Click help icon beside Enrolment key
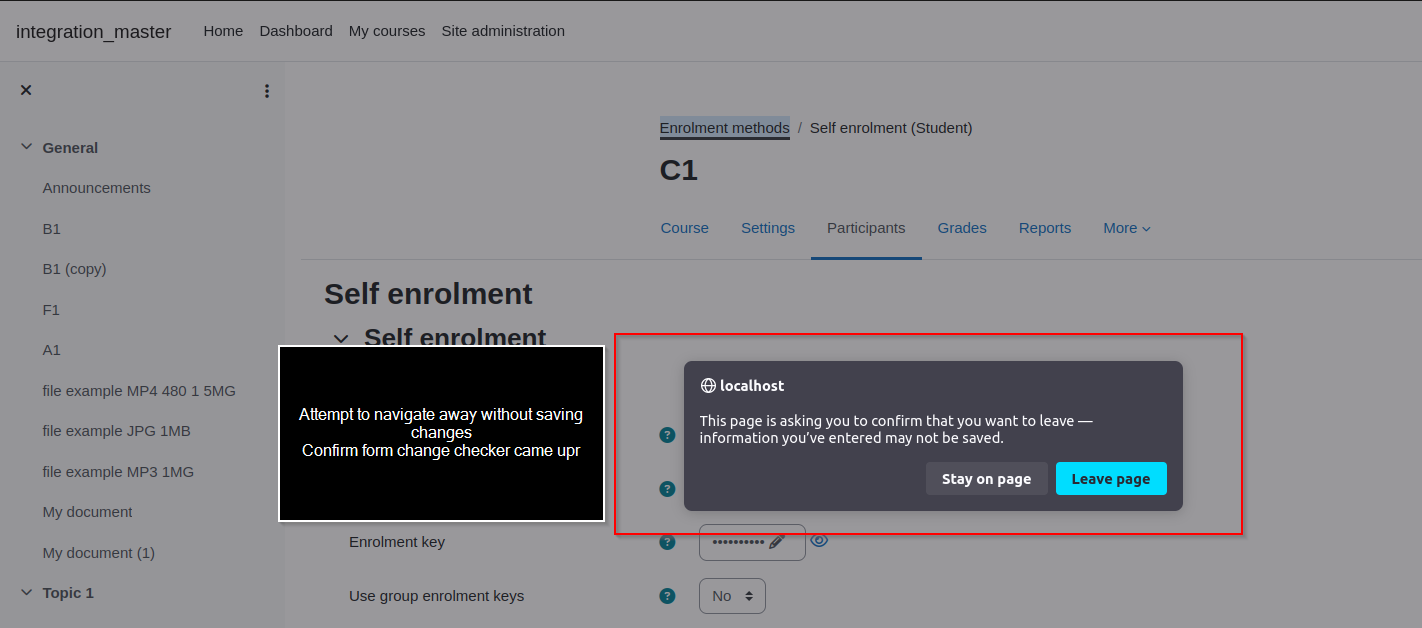This screenshot has height=628, width=1422. coord(667,542)
